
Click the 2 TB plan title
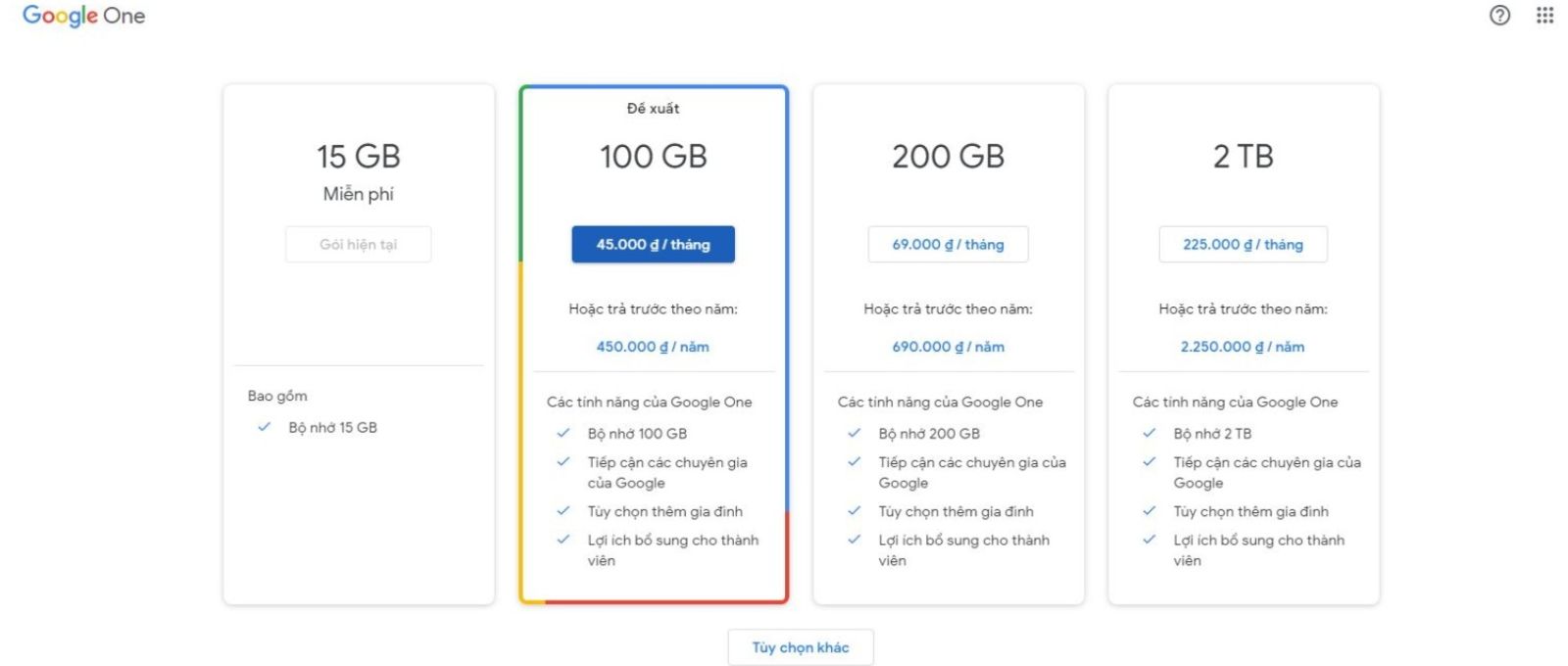1244,157
